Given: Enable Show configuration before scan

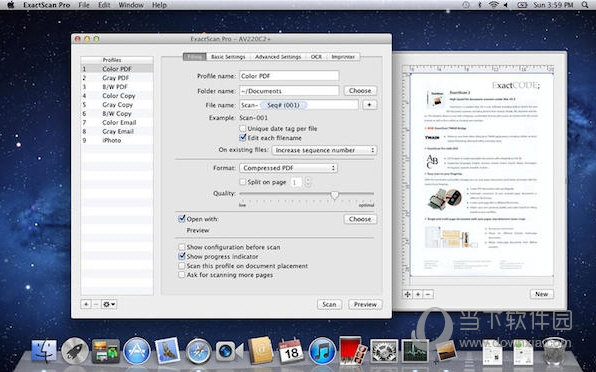Looking at the screenshot, I should (x=182, y=247).
